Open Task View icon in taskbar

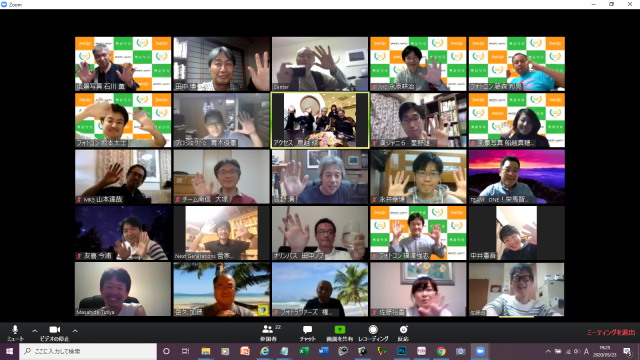(185, 351)
